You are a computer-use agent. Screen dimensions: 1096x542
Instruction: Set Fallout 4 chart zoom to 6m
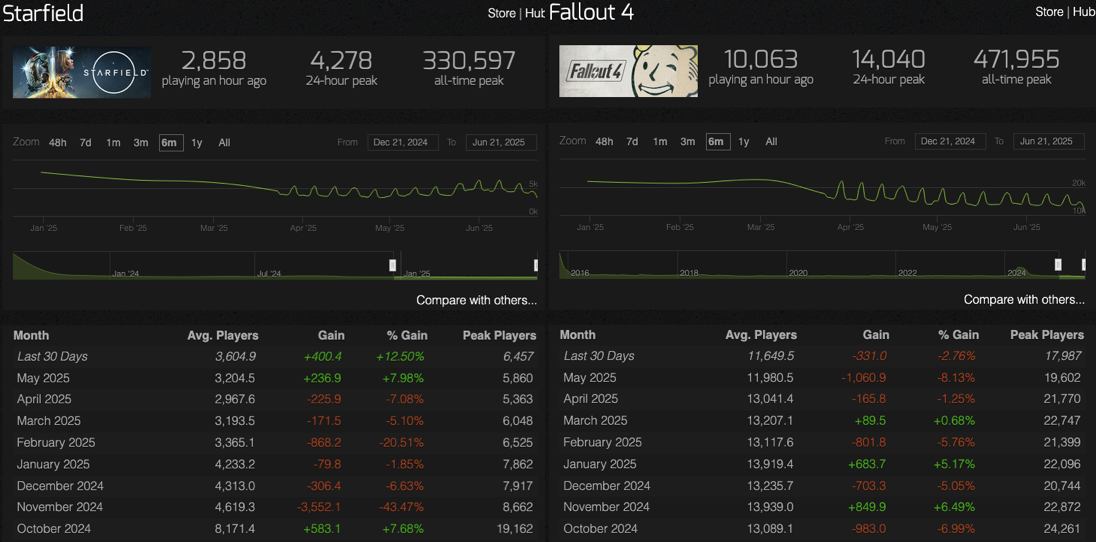718,142
